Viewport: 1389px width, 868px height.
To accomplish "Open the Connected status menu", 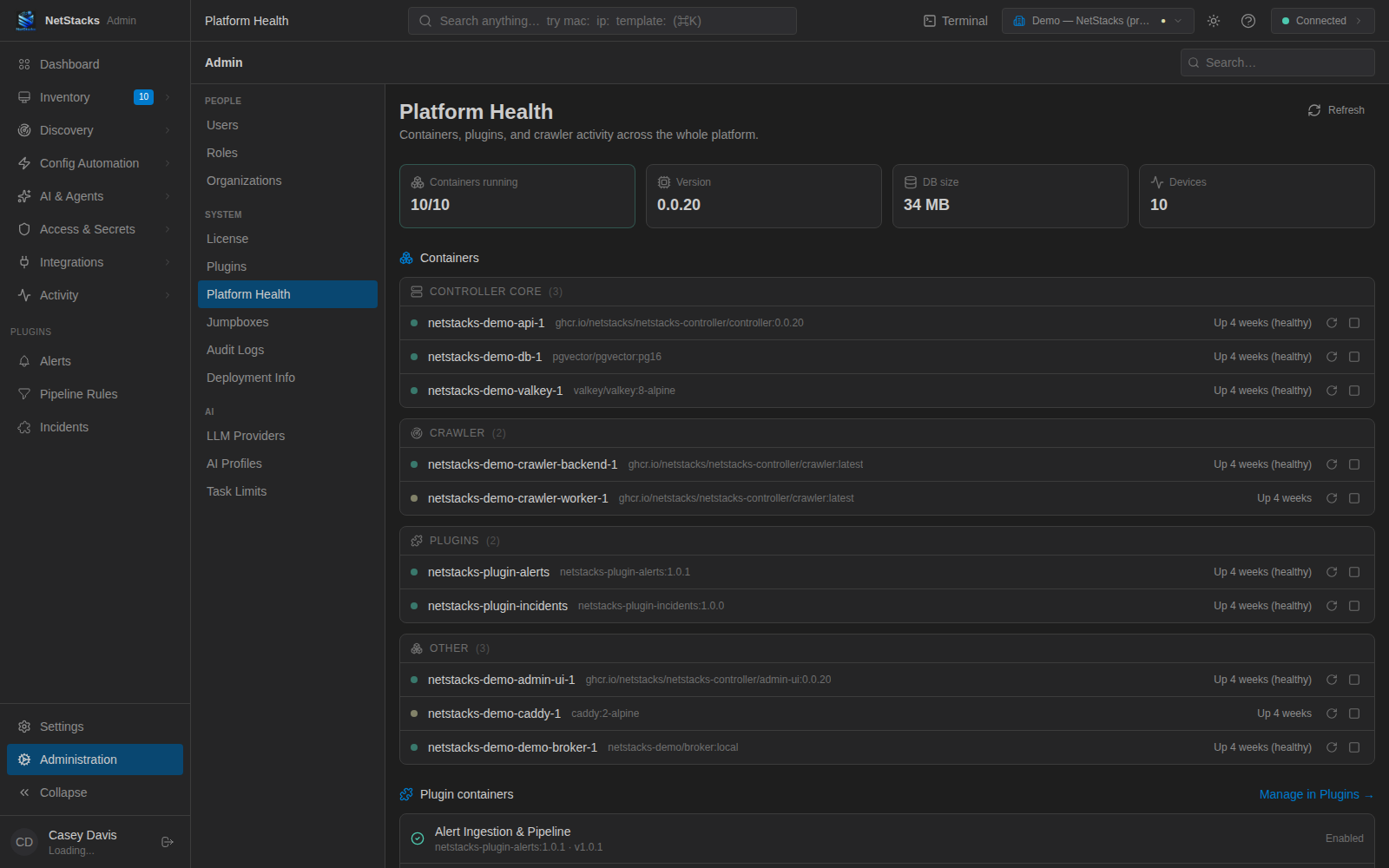I will 1322,21.
